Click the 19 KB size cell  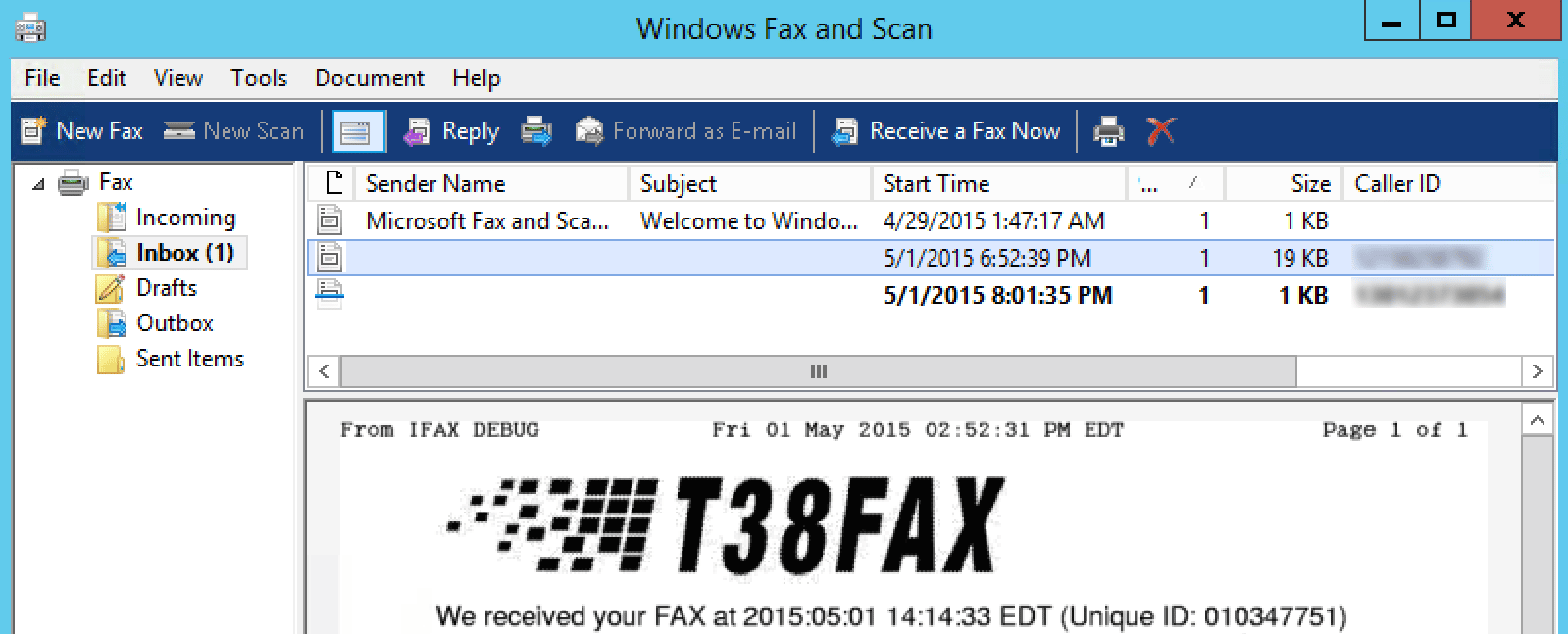(x=1299, y=258)
